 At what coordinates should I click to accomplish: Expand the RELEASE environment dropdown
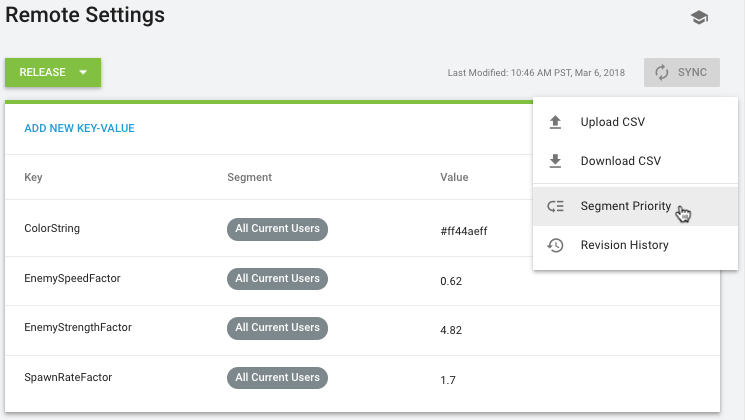coord(84,72)
